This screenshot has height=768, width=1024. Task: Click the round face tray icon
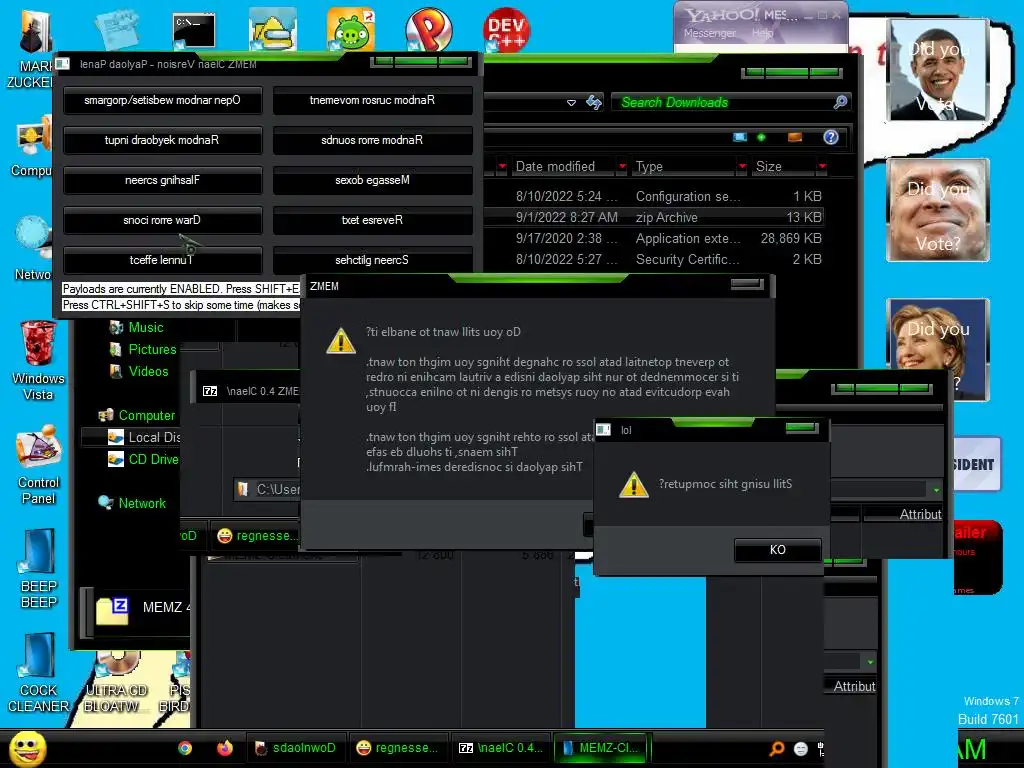click(801, 749)
